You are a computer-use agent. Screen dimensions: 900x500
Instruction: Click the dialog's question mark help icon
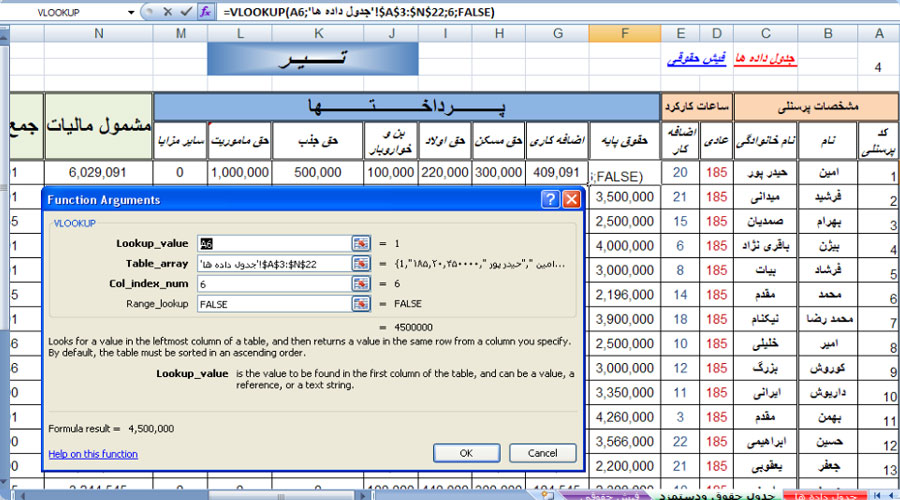[550, 199]
